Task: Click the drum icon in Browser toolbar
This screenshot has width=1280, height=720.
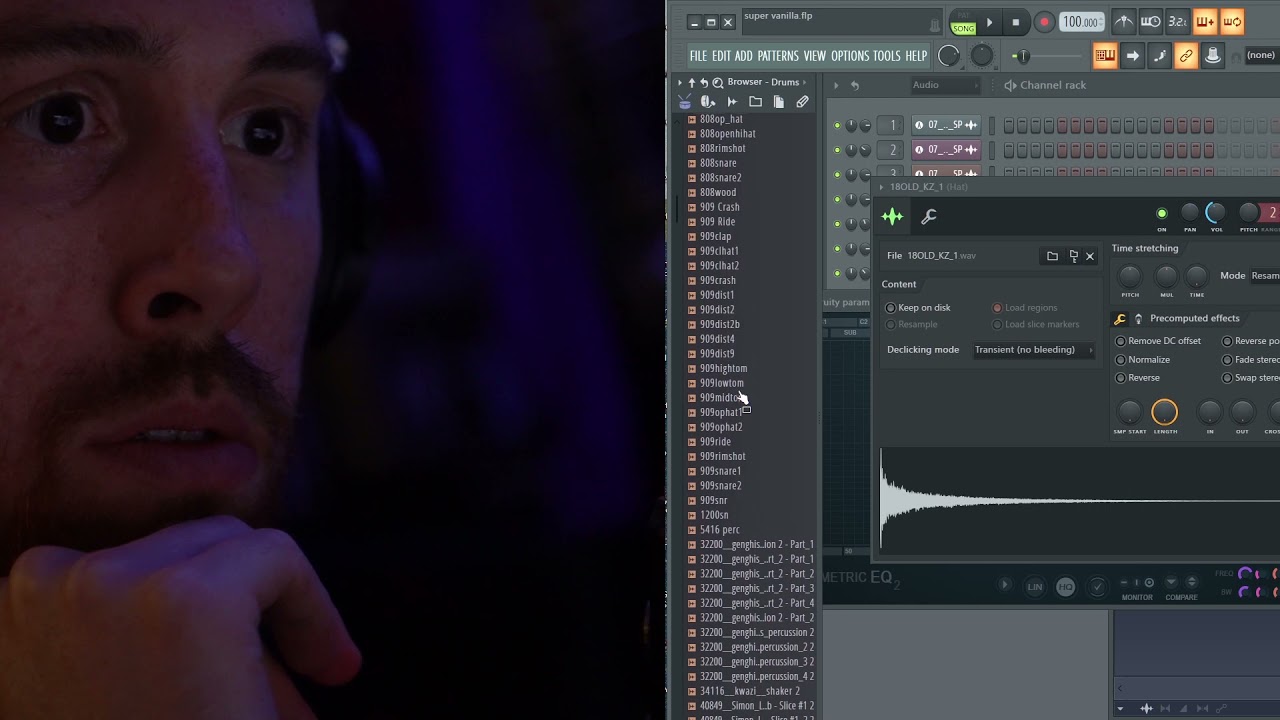Action: click(685, 102)
